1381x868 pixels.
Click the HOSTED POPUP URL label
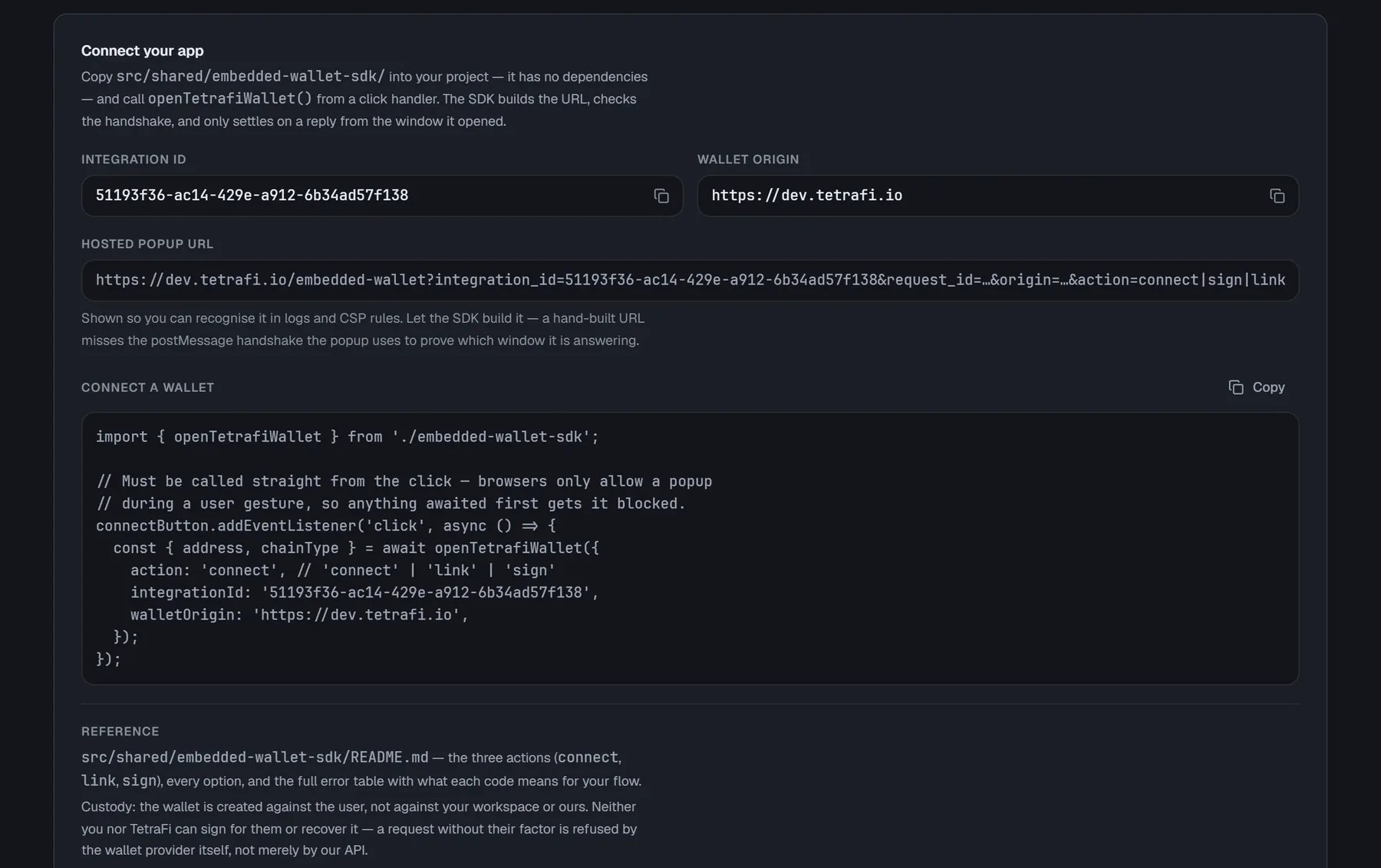point(147,244)
